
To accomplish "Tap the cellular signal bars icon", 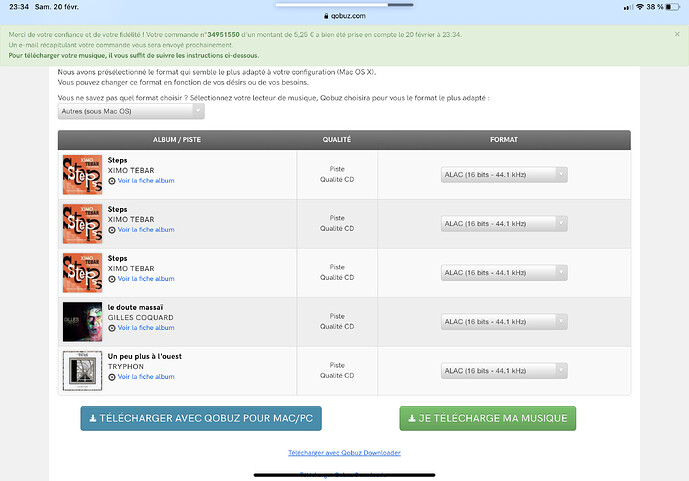I will (x=628, y=7).
